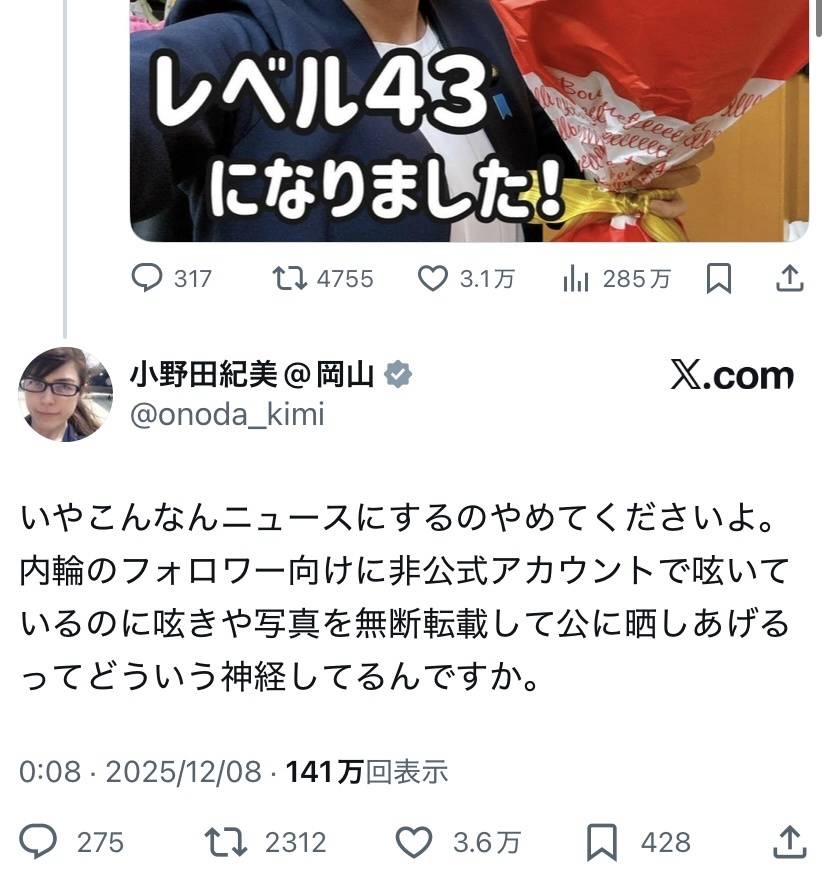This screenshot has height=894, width=828.
Task: Select the main post text body
Action: click(x=404, y=597)
